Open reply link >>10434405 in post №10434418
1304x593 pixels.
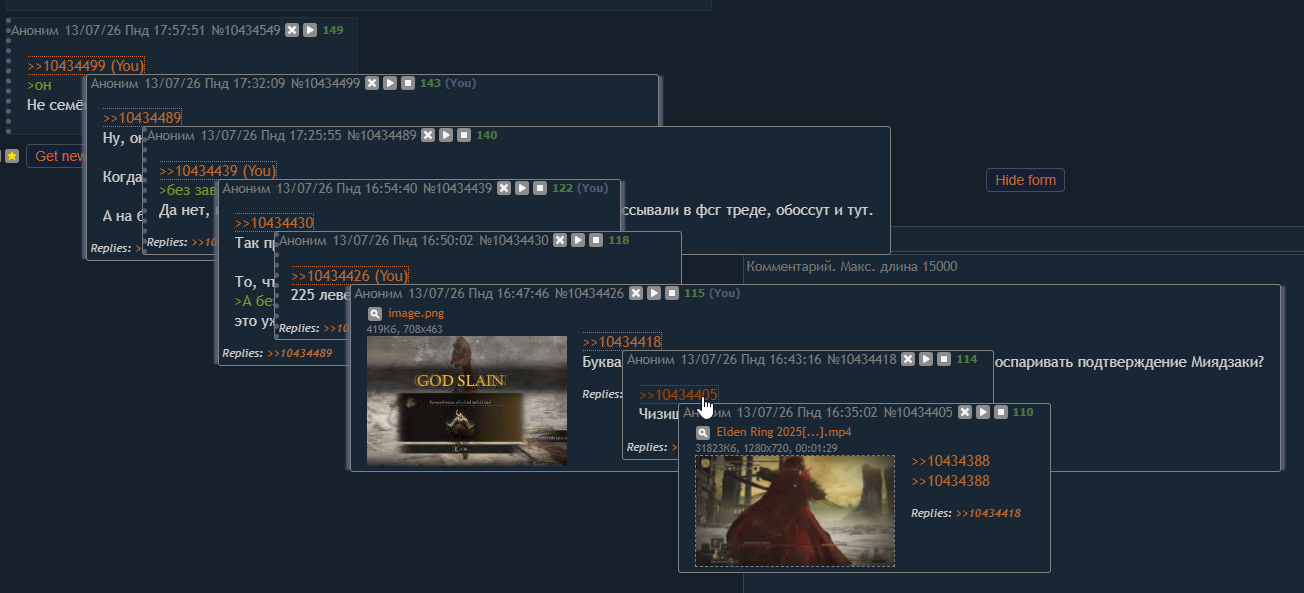tap(678, 395)
